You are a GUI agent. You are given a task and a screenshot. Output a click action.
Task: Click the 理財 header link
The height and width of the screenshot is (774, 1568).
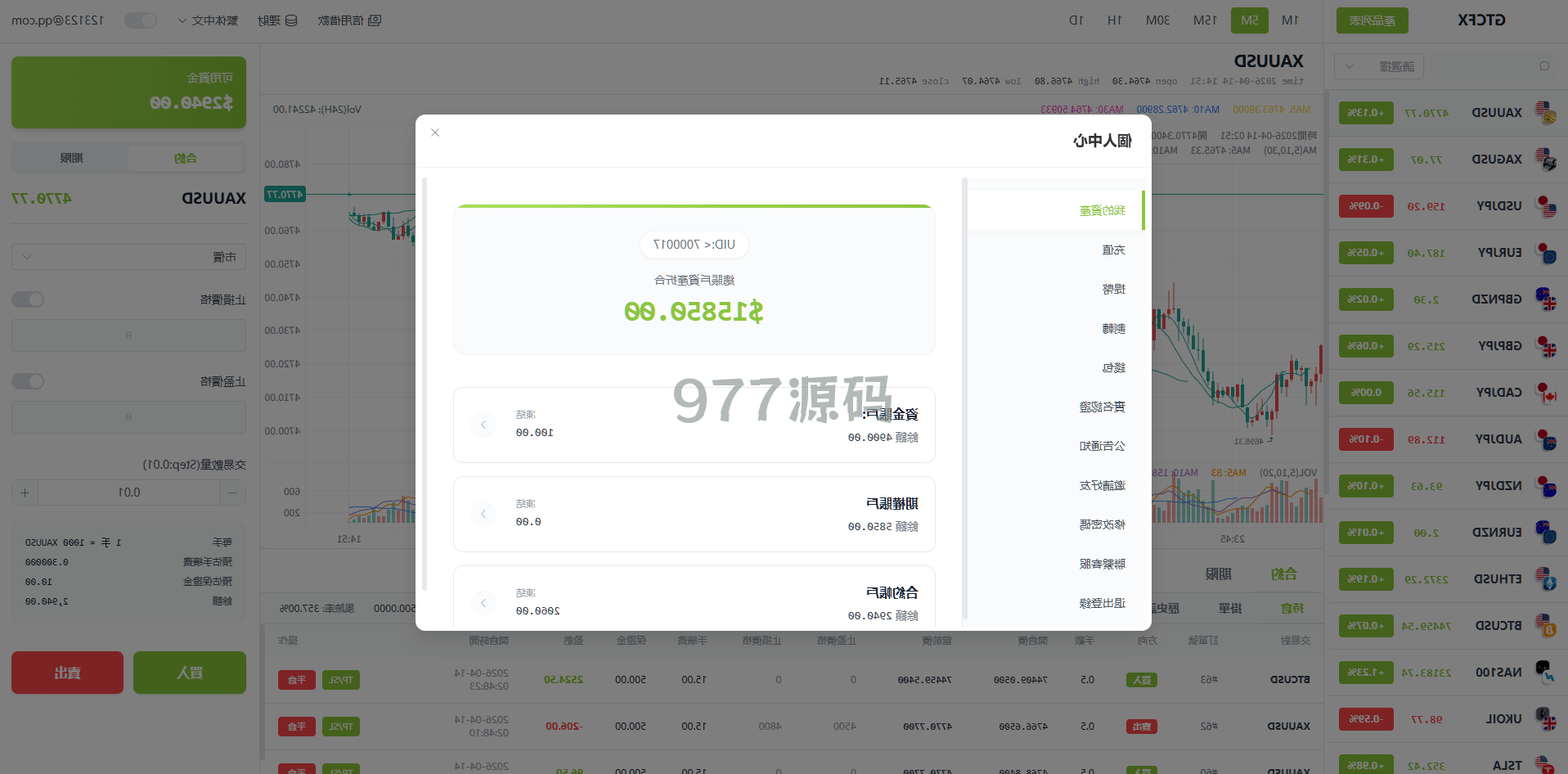point(277,20)
